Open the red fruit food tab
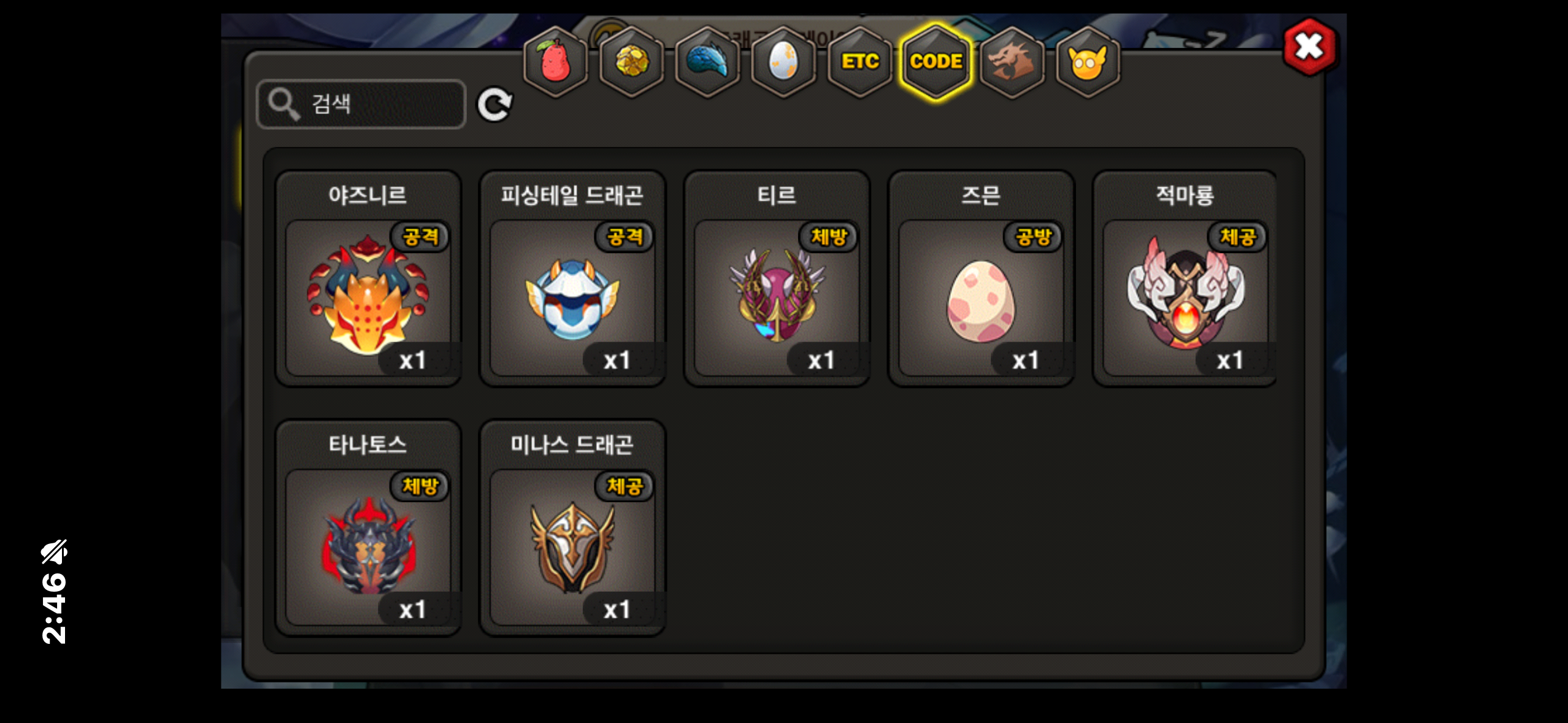Viewport: 1568px width, 723px height. click(x=555, y=62)
